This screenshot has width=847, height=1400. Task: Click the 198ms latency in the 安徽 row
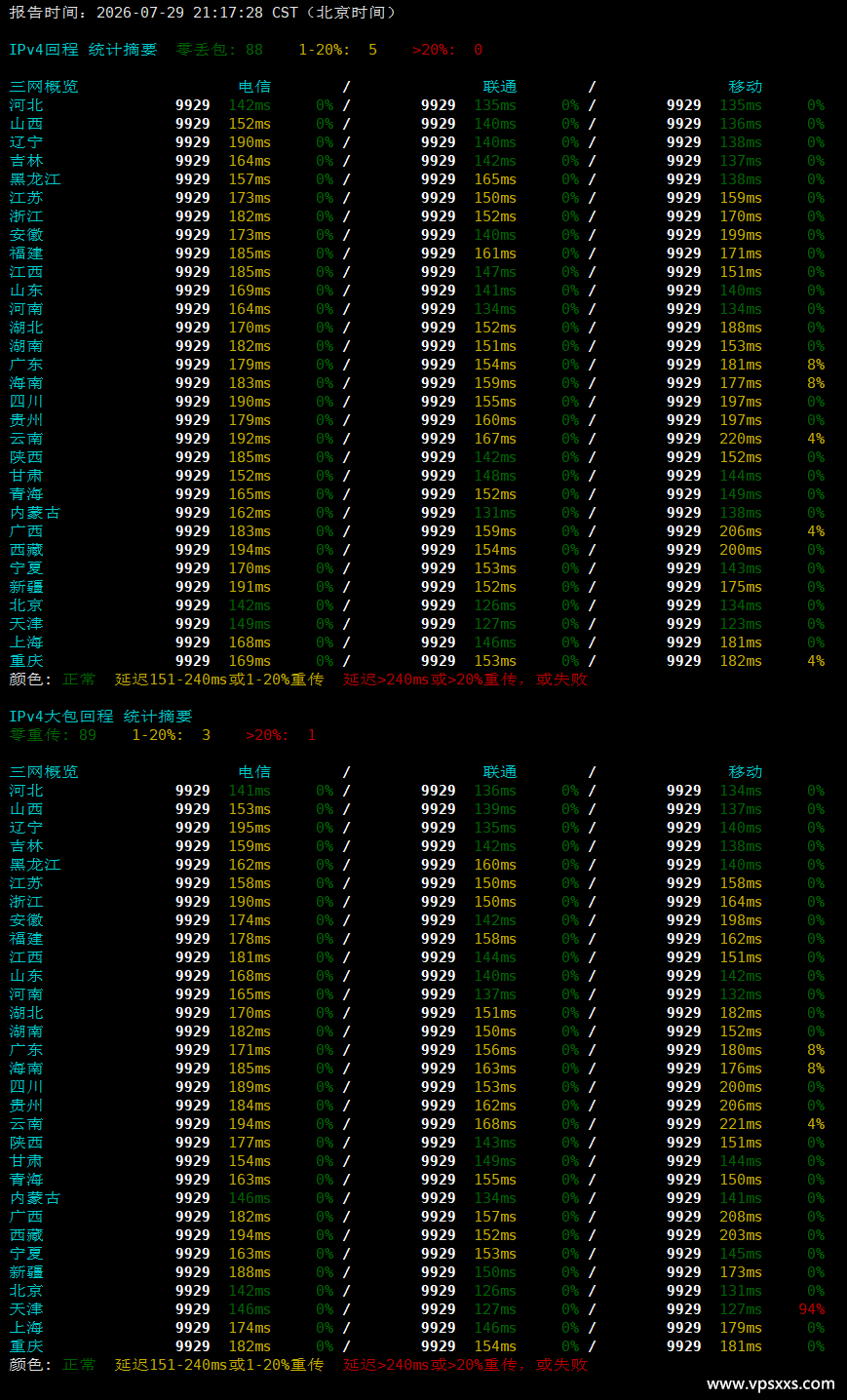[x=741, y=920]
